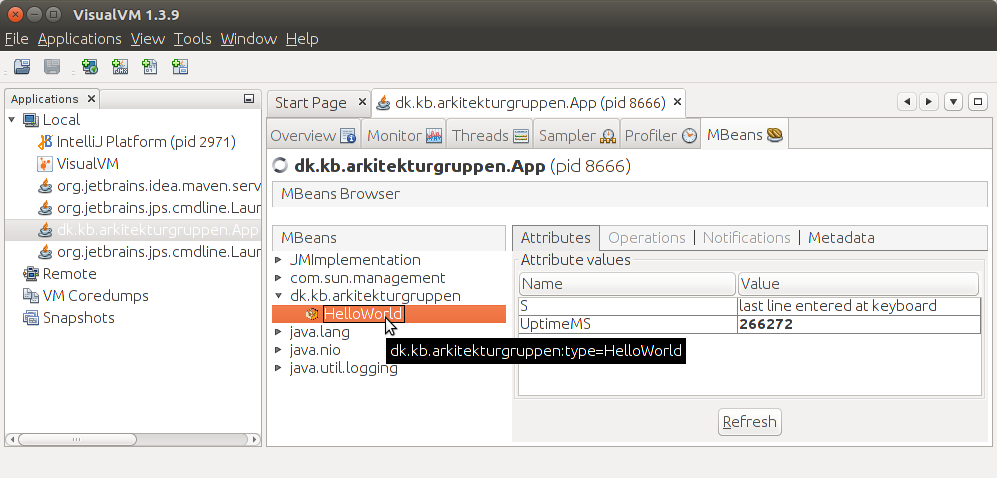Switch to the Profiler tab
The width and height of the screenshot is (997, 478).
click(x=660, y=135)
